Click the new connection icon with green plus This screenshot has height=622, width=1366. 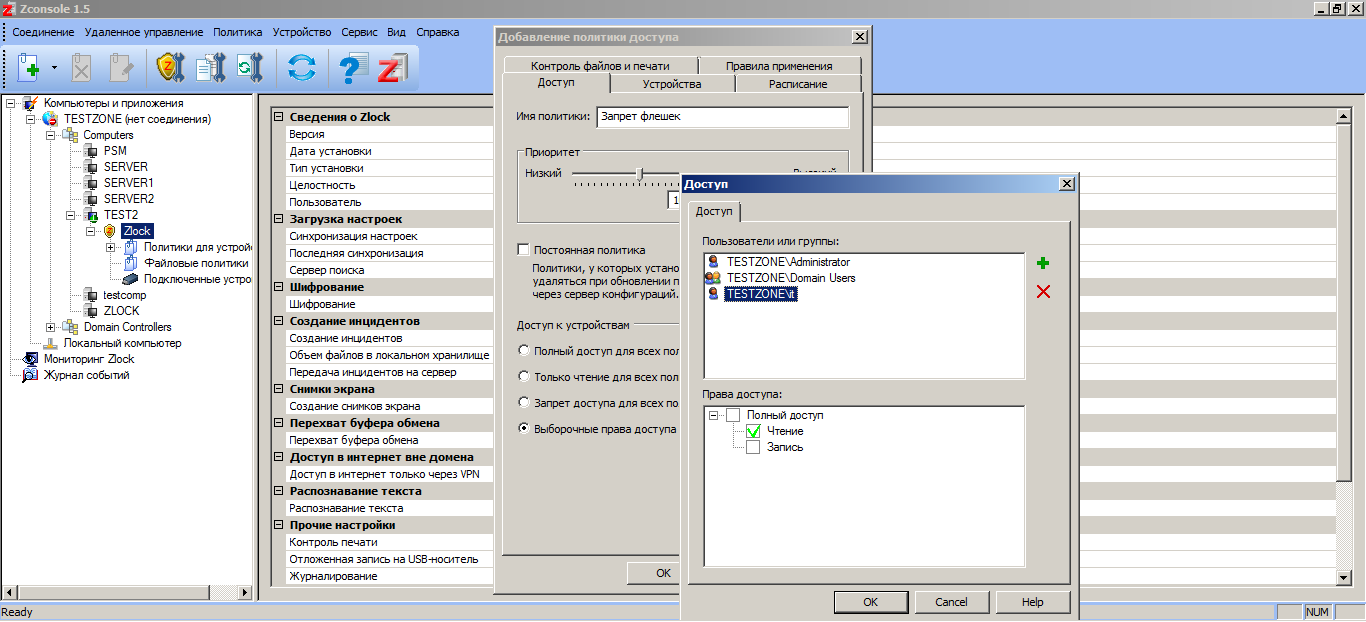[x=30, y=68]
